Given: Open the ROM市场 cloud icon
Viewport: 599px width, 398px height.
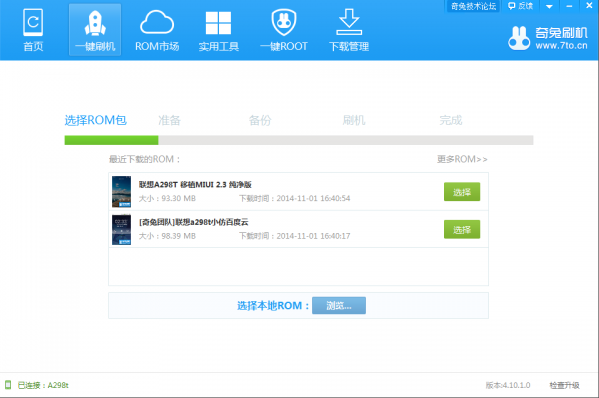Looking at the screenshot, I should (x=157, y=23).
